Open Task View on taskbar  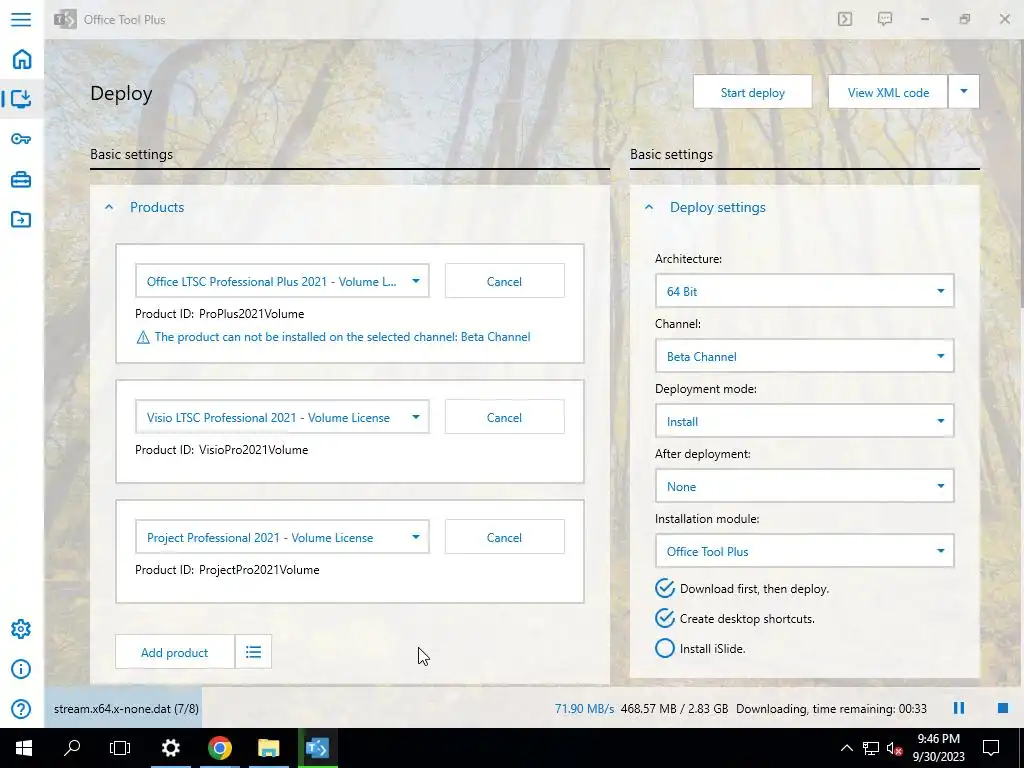(120, 748)
